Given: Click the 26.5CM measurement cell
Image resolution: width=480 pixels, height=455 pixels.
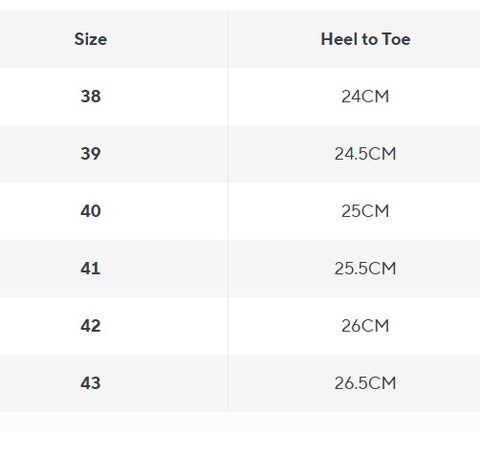Looking at the screenshot, I should point(365,383).
